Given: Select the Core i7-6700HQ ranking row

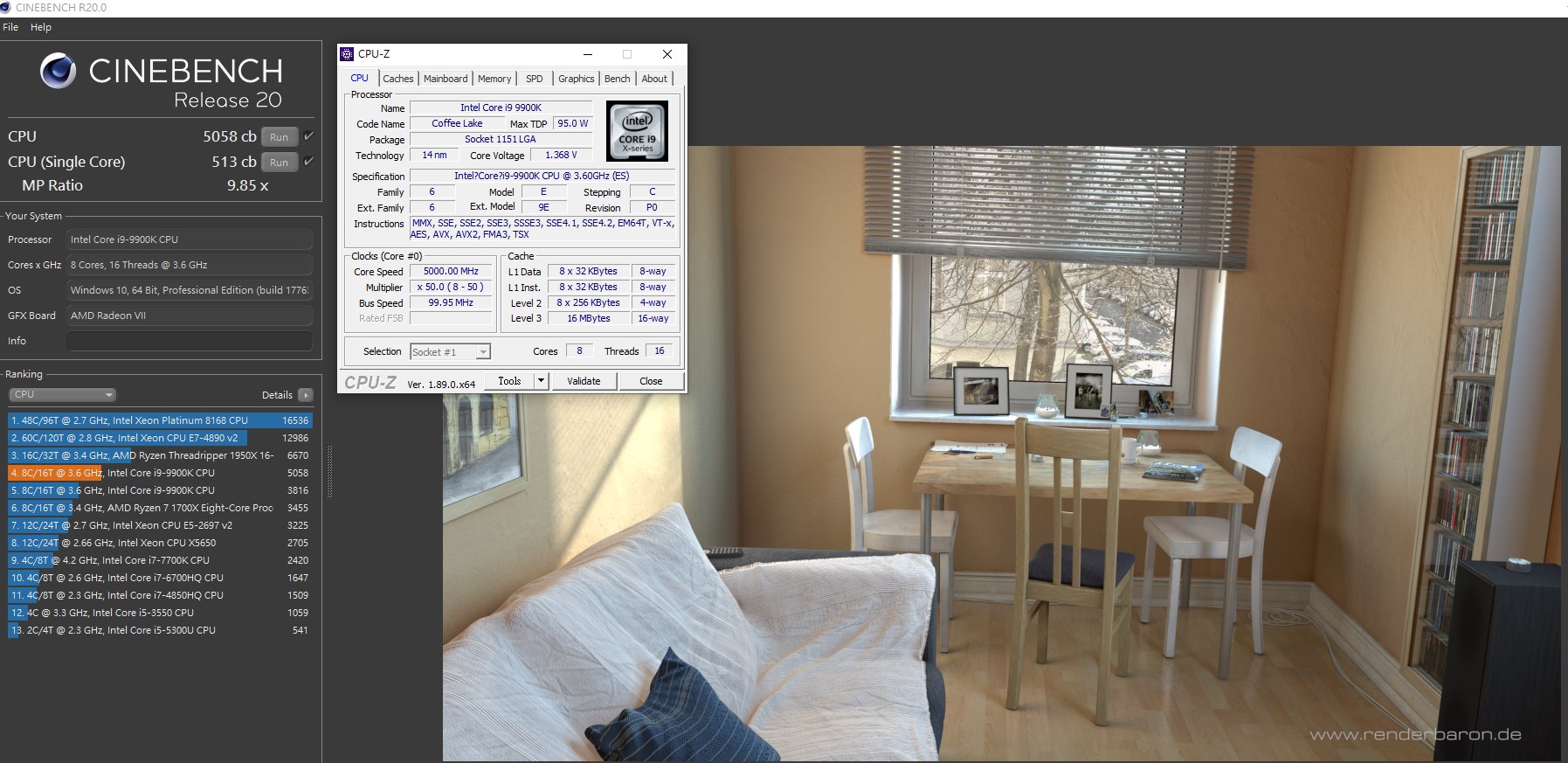Looking at the screenshot, I should [x=160, y=578].
